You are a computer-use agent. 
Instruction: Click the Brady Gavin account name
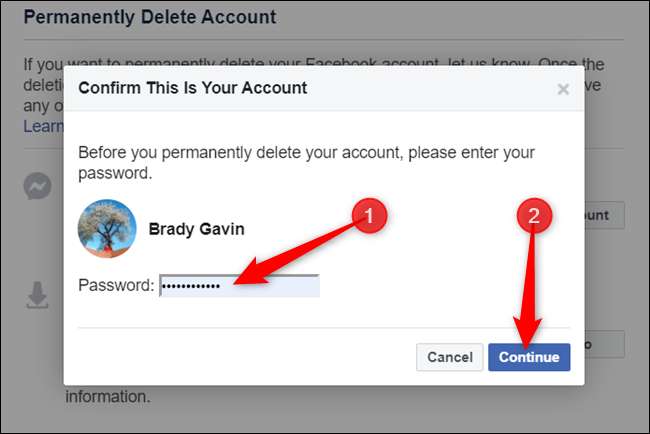(196, 229)
